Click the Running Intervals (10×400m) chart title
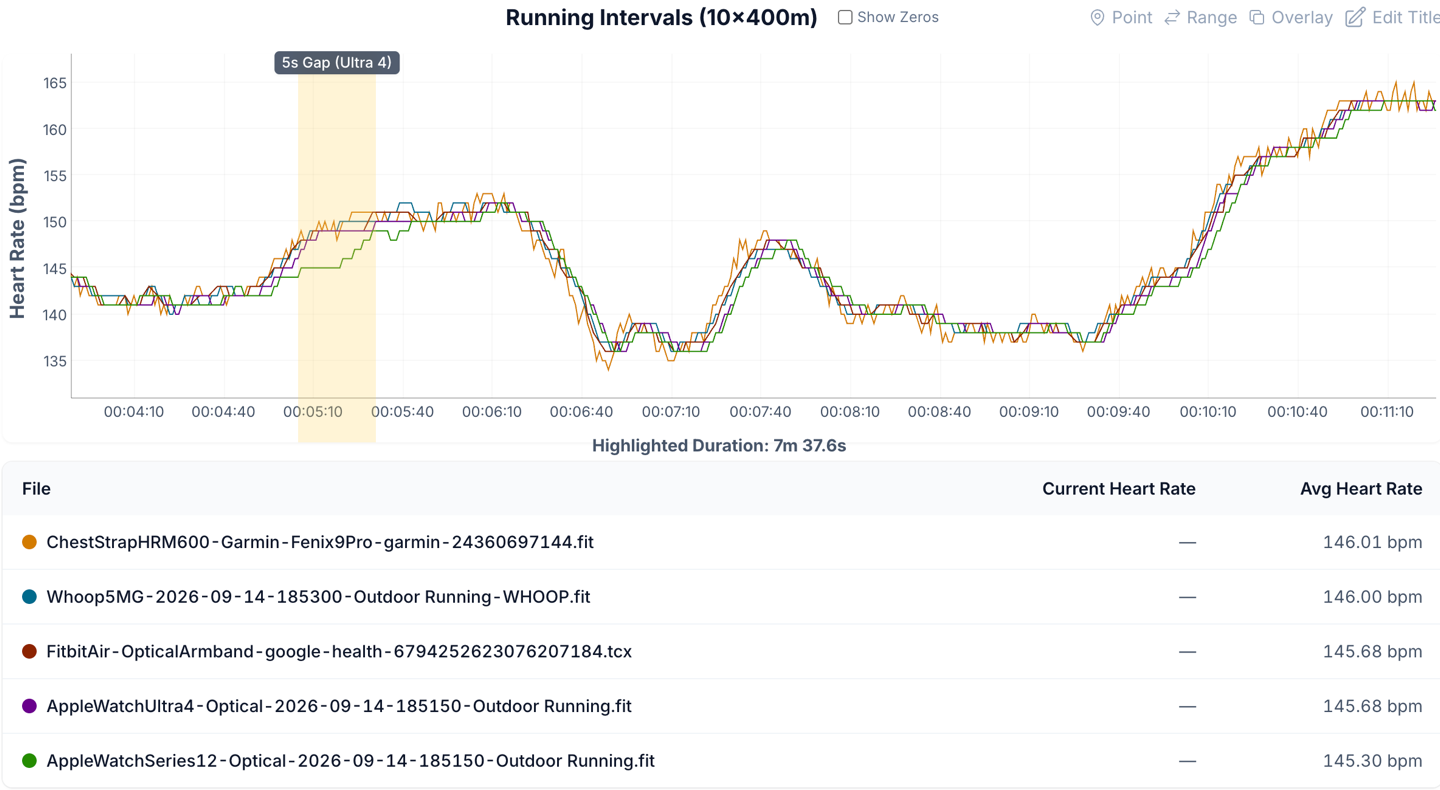This screenshot has height=790, width=1440. point(661,18)
